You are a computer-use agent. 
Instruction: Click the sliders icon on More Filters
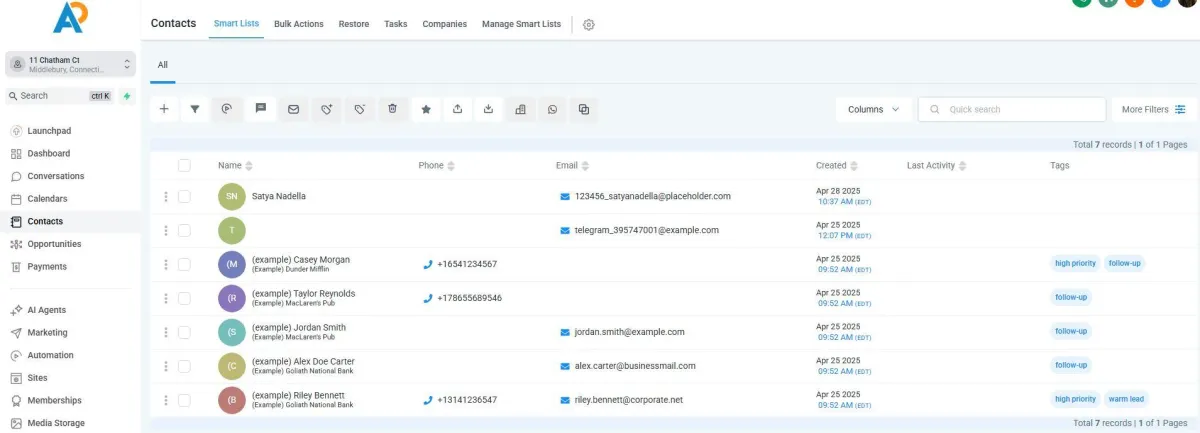(x=1180, y=110)
